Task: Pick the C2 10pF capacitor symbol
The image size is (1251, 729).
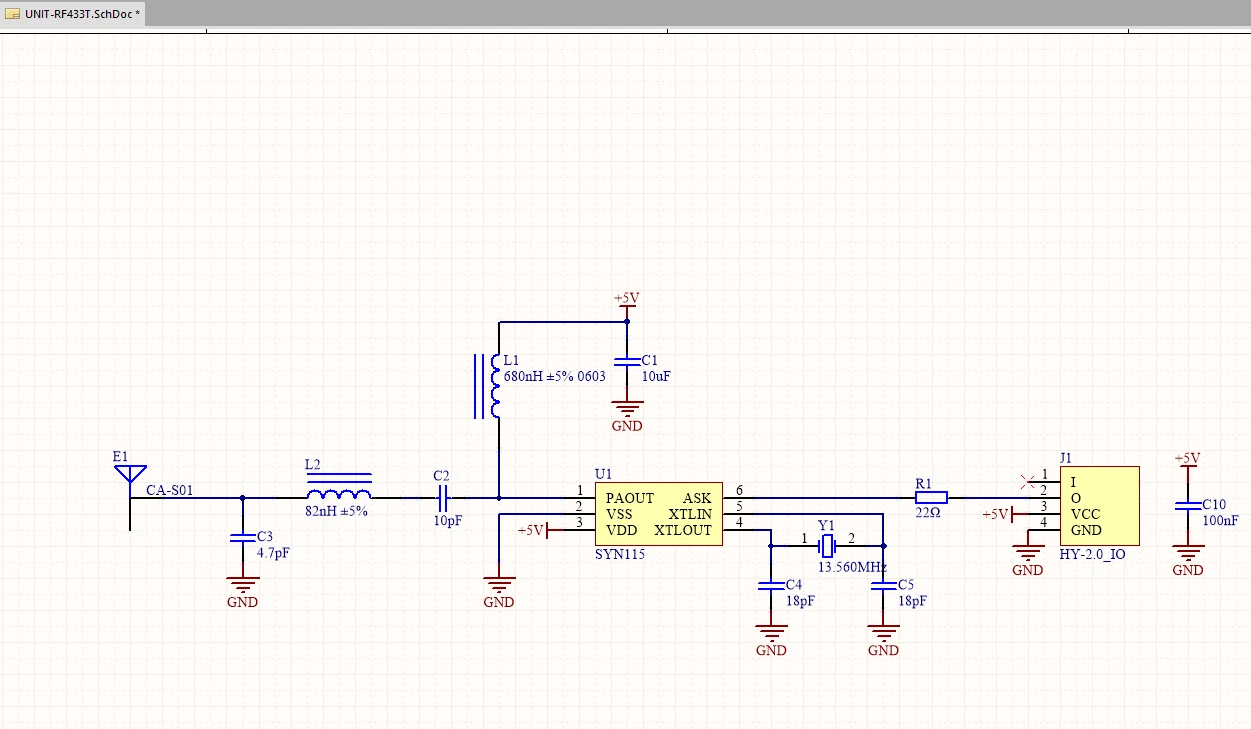Action: (x=442, y=497)
